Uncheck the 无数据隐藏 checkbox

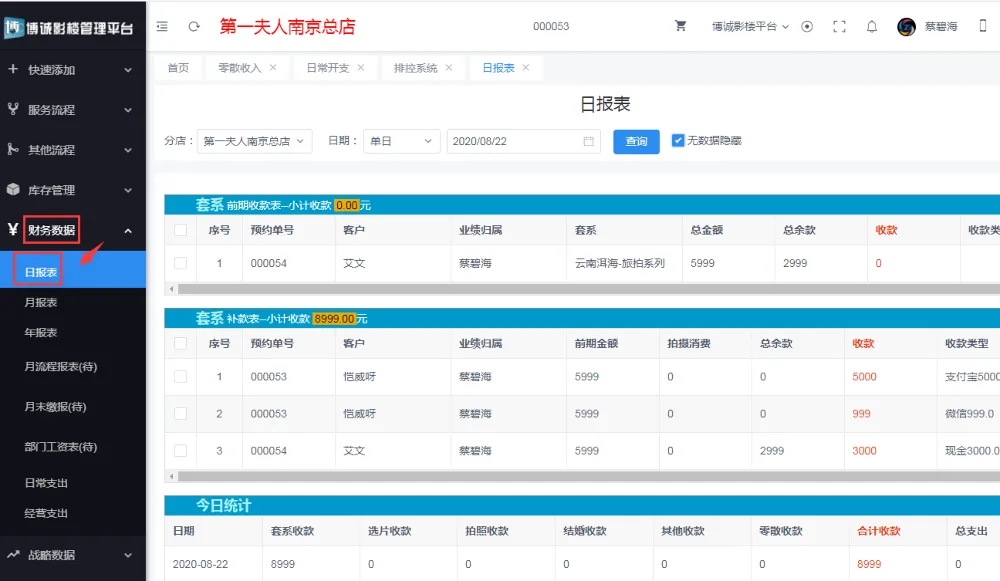click(678, 141)
